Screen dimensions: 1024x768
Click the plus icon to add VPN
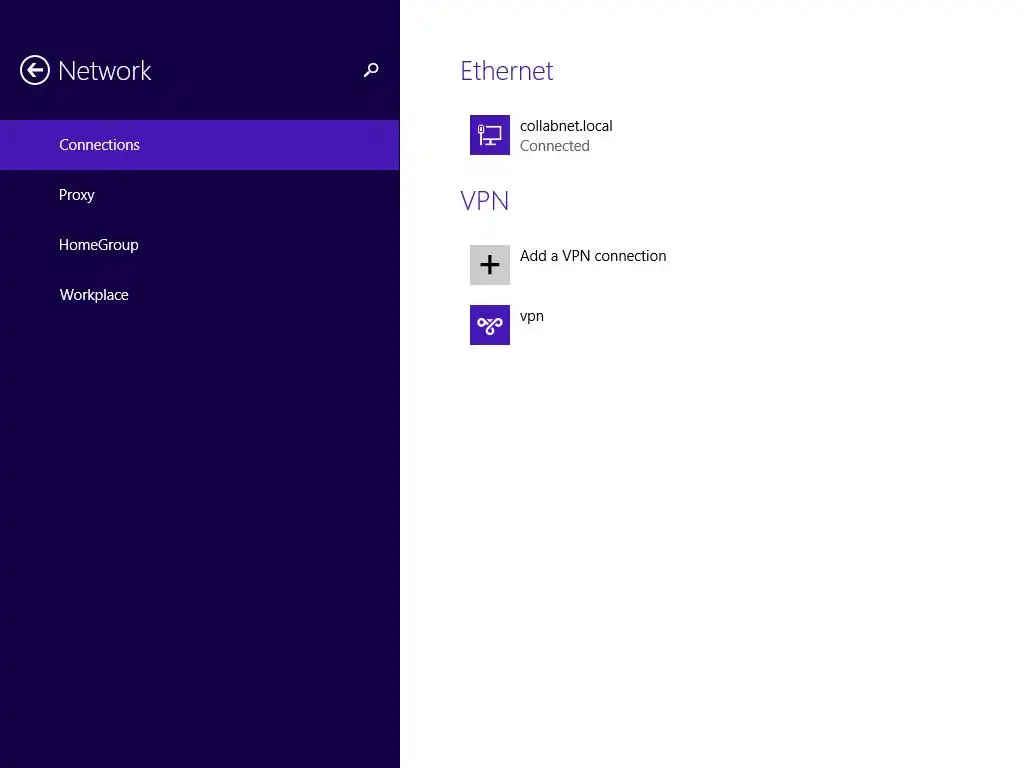(x=490, y=265)
